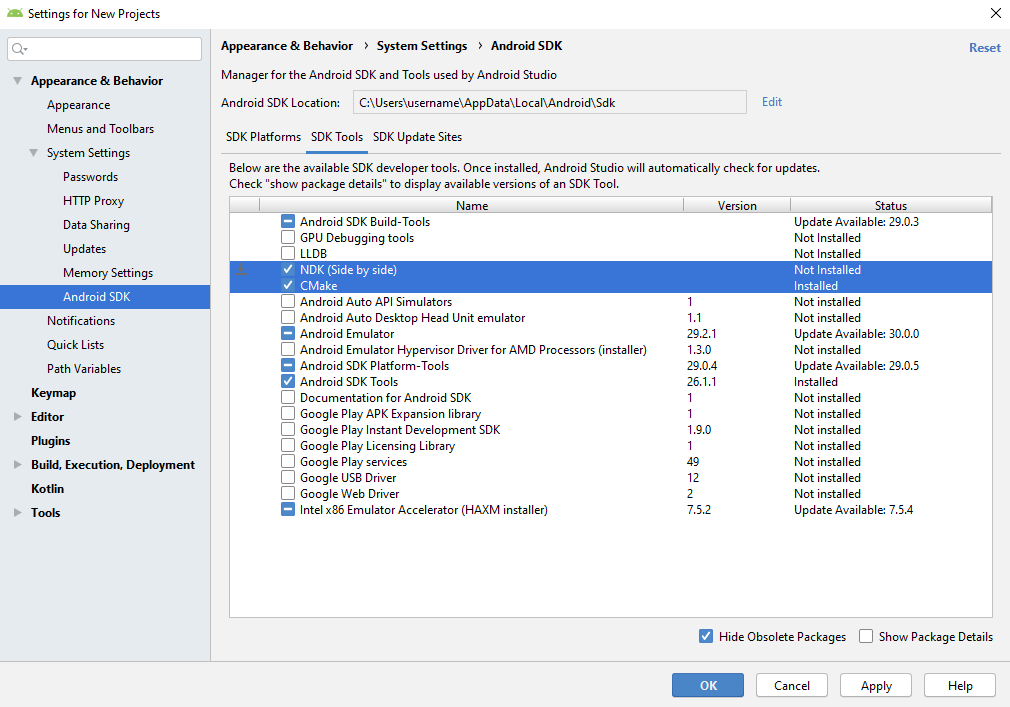
Task: Expand Build, Execution, Deployment
Action: (17, 464)
